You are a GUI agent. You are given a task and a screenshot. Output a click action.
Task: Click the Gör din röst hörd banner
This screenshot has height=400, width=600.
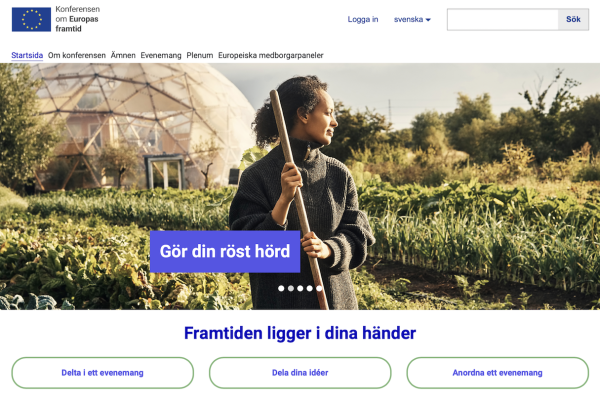click(x=225, y=251)
